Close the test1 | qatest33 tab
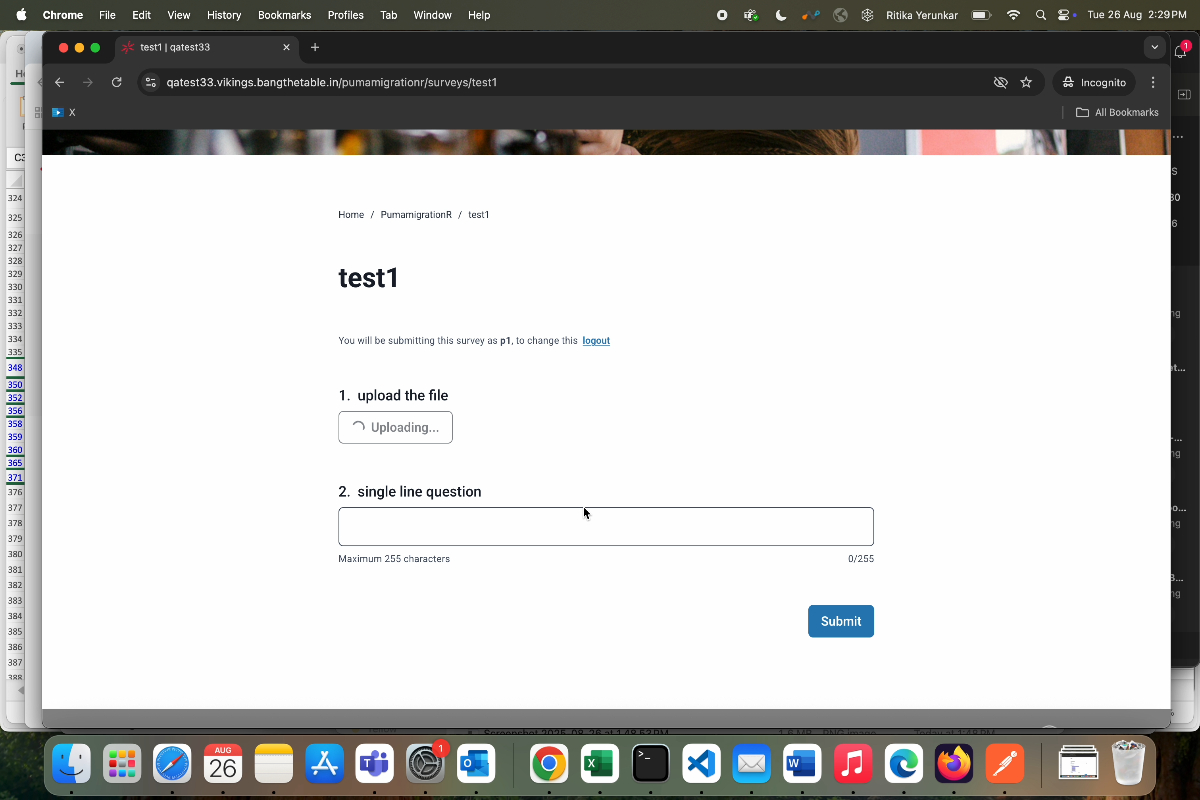 pos(287,47)
